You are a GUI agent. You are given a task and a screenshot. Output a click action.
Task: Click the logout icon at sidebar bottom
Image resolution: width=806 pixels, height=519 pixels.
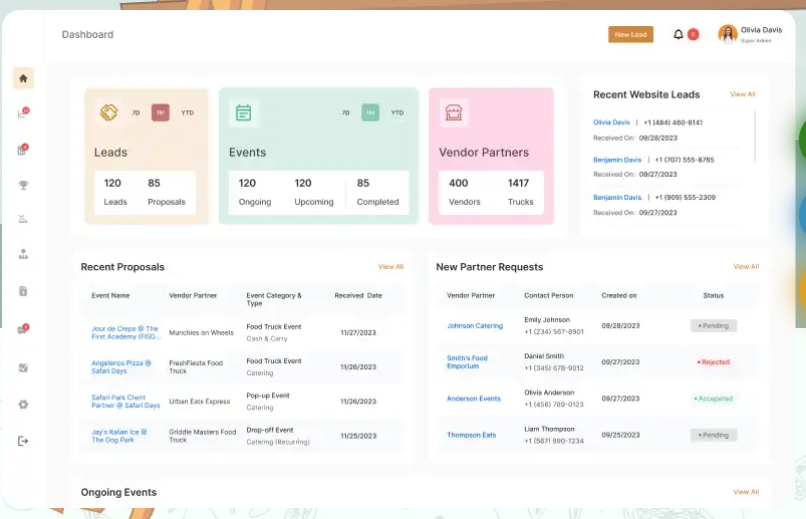(23, 441)
